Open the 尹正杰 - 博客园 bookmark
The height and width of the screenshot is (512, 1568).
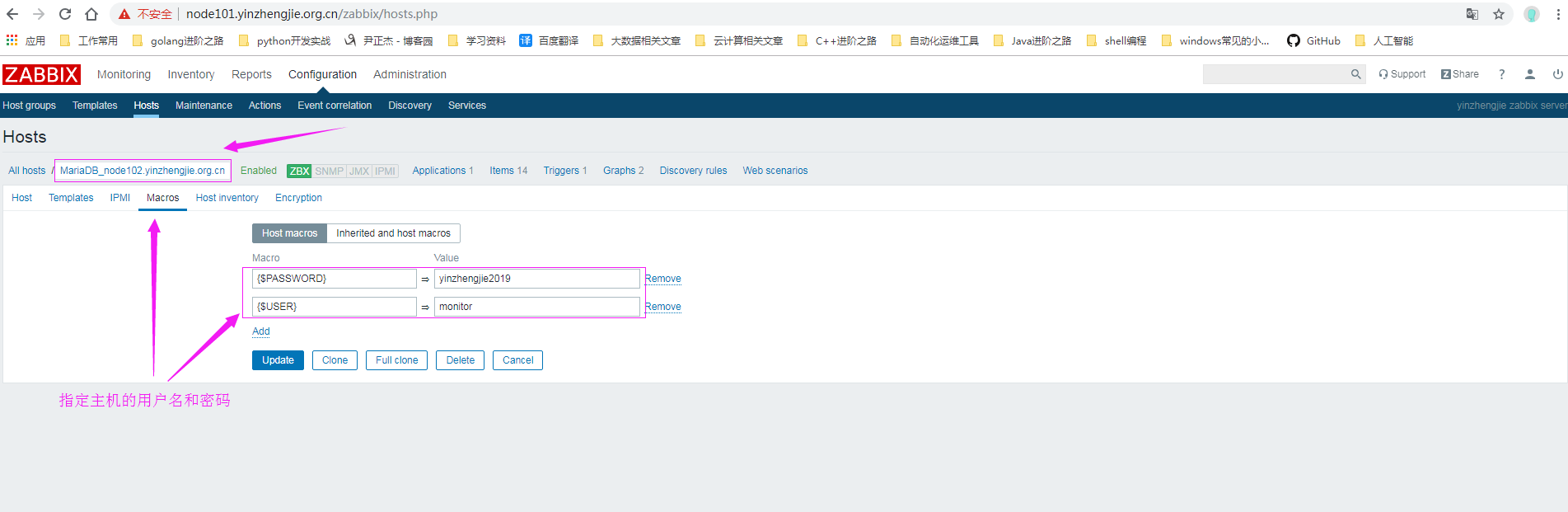(x=389, y=40)
